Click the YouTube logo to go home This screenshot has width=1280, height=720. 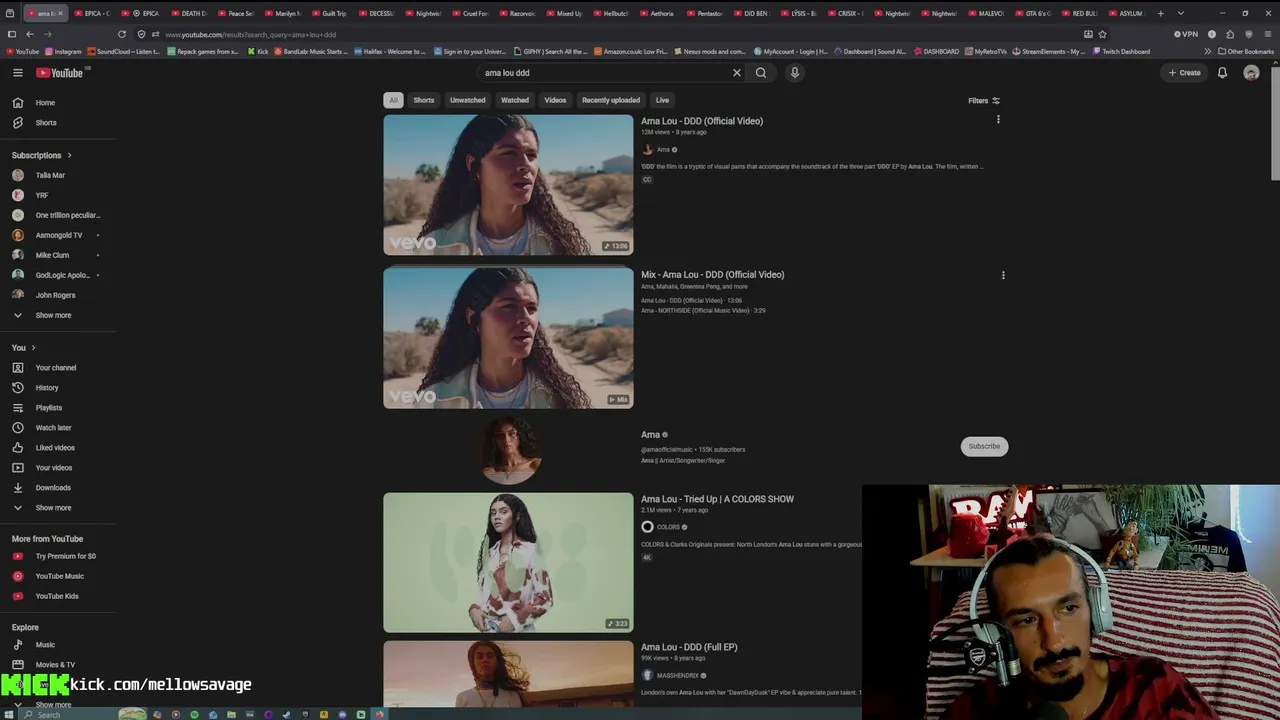tap(60, 73)
